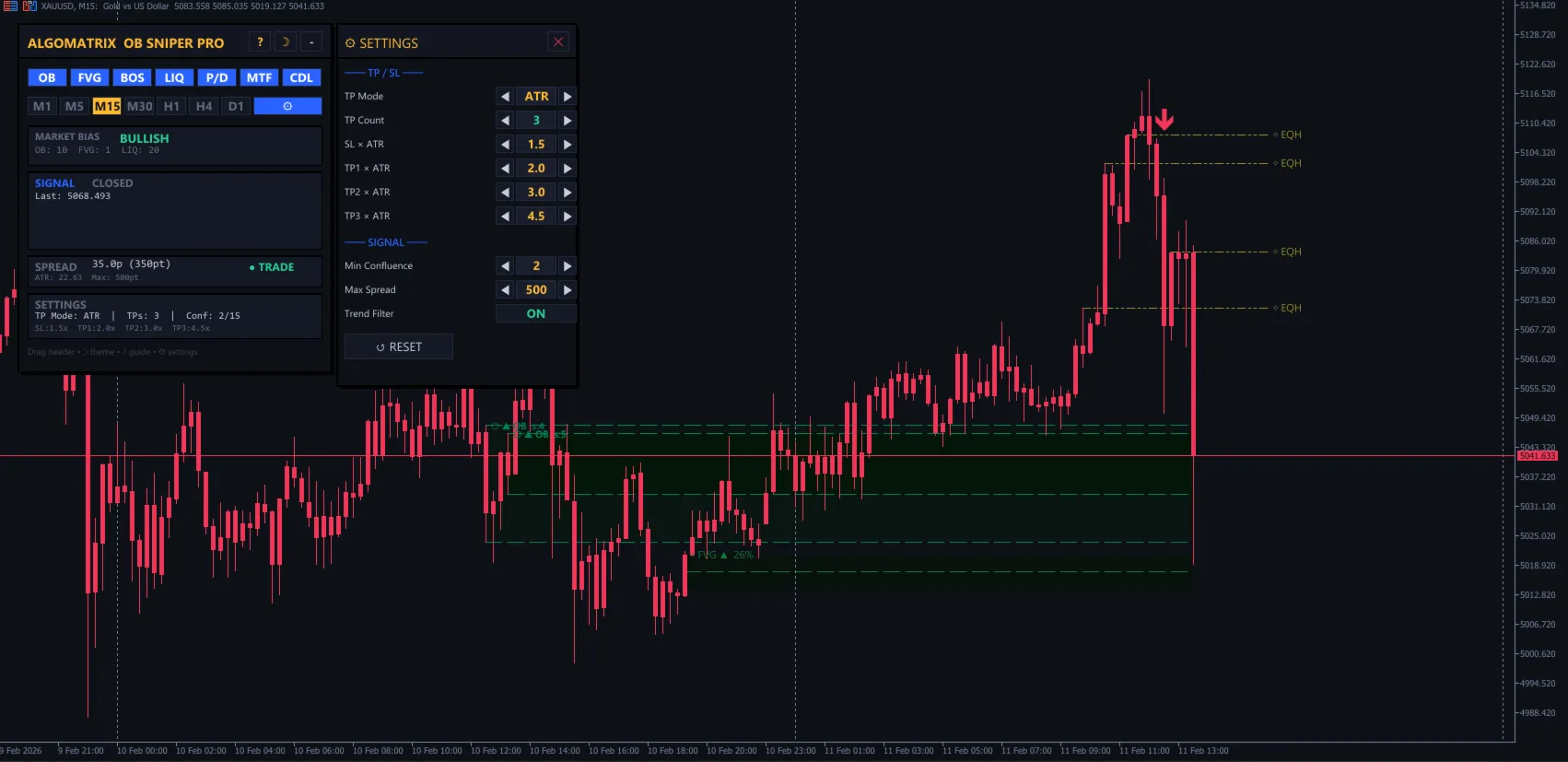The image size is (1568, 762).
Task: Click the red down arrow signal marker
Action: coord(1164,120)
